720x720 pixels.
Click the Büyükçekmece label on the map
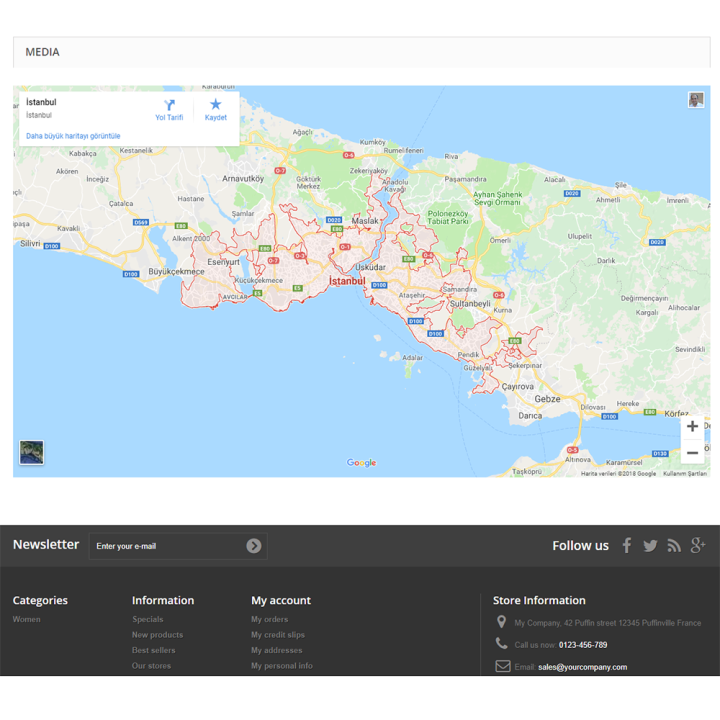click(176, 271)
